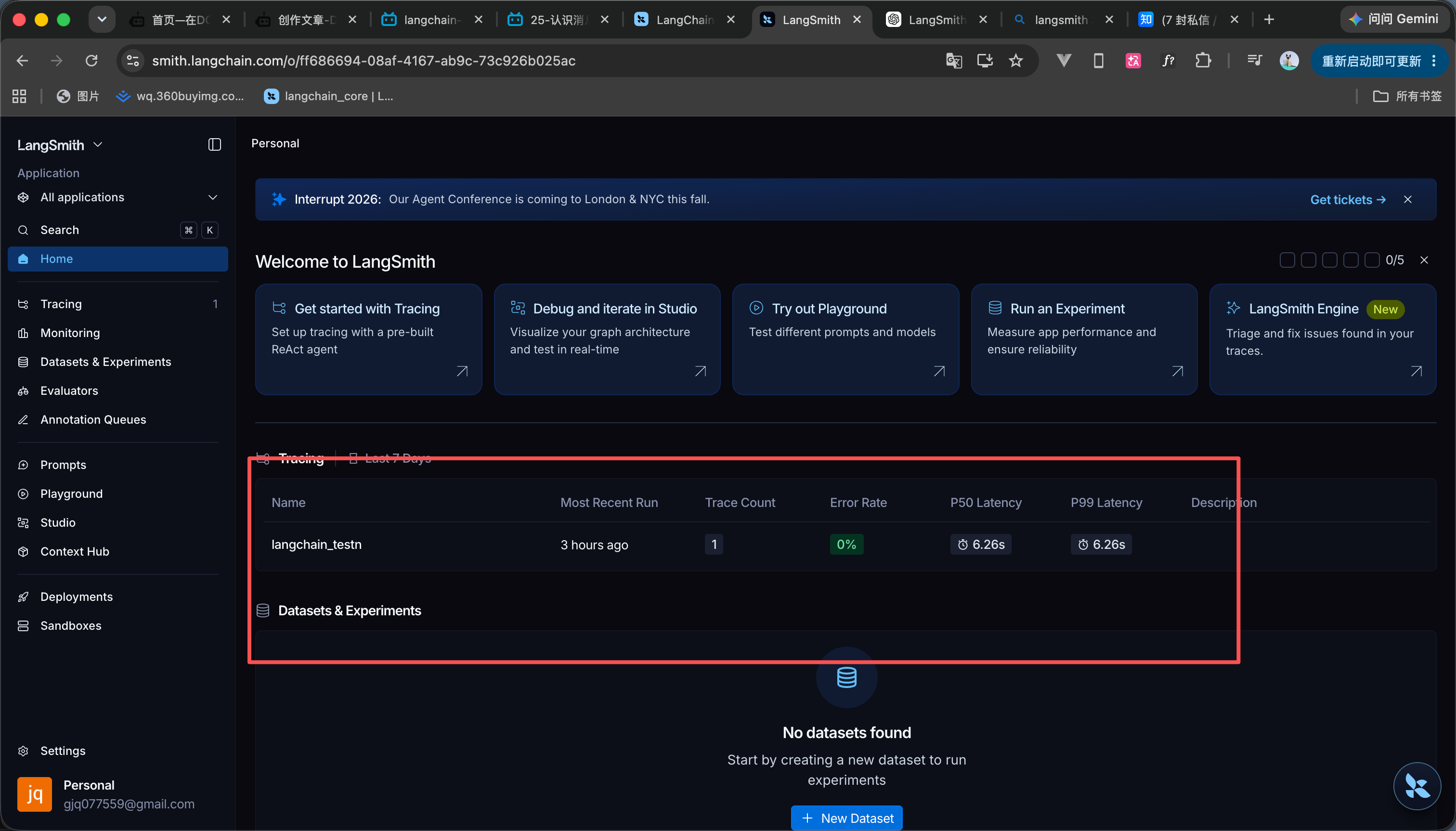Expand the All applications selector
This screenshot has height=831, width=1456.
(117, 197)
